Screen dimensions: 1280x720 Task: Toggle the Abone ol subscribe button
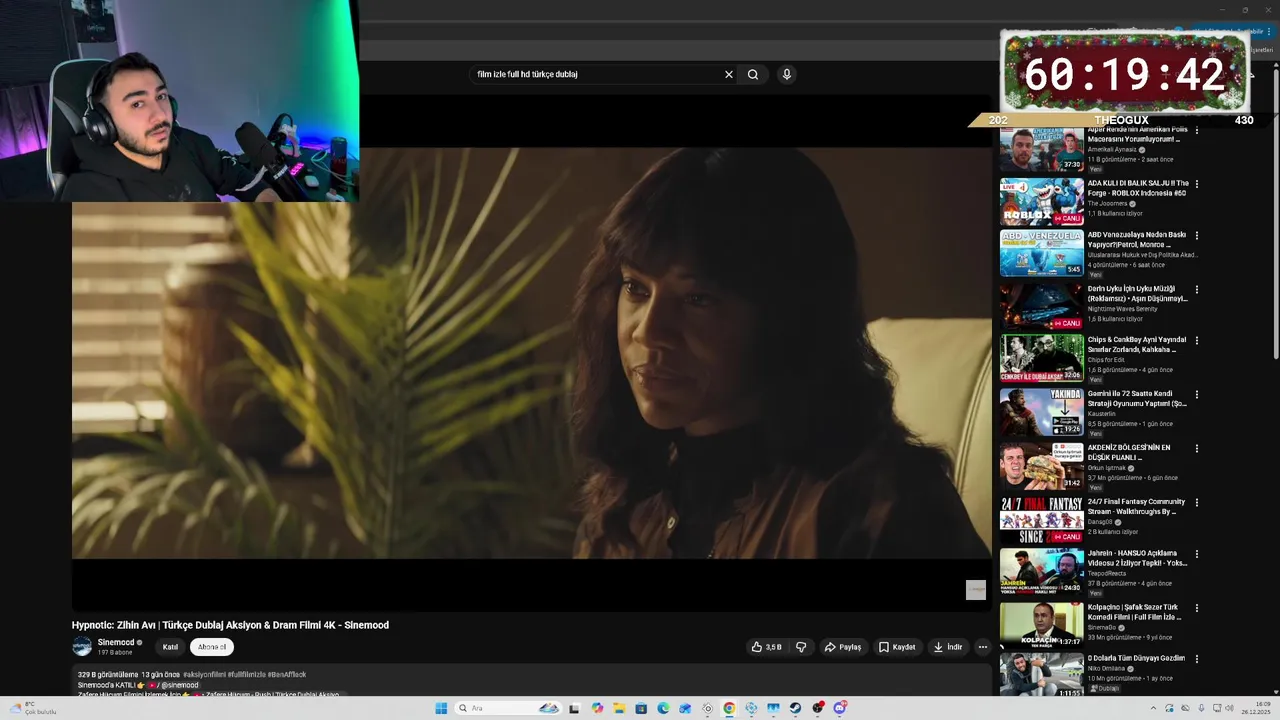212,647
